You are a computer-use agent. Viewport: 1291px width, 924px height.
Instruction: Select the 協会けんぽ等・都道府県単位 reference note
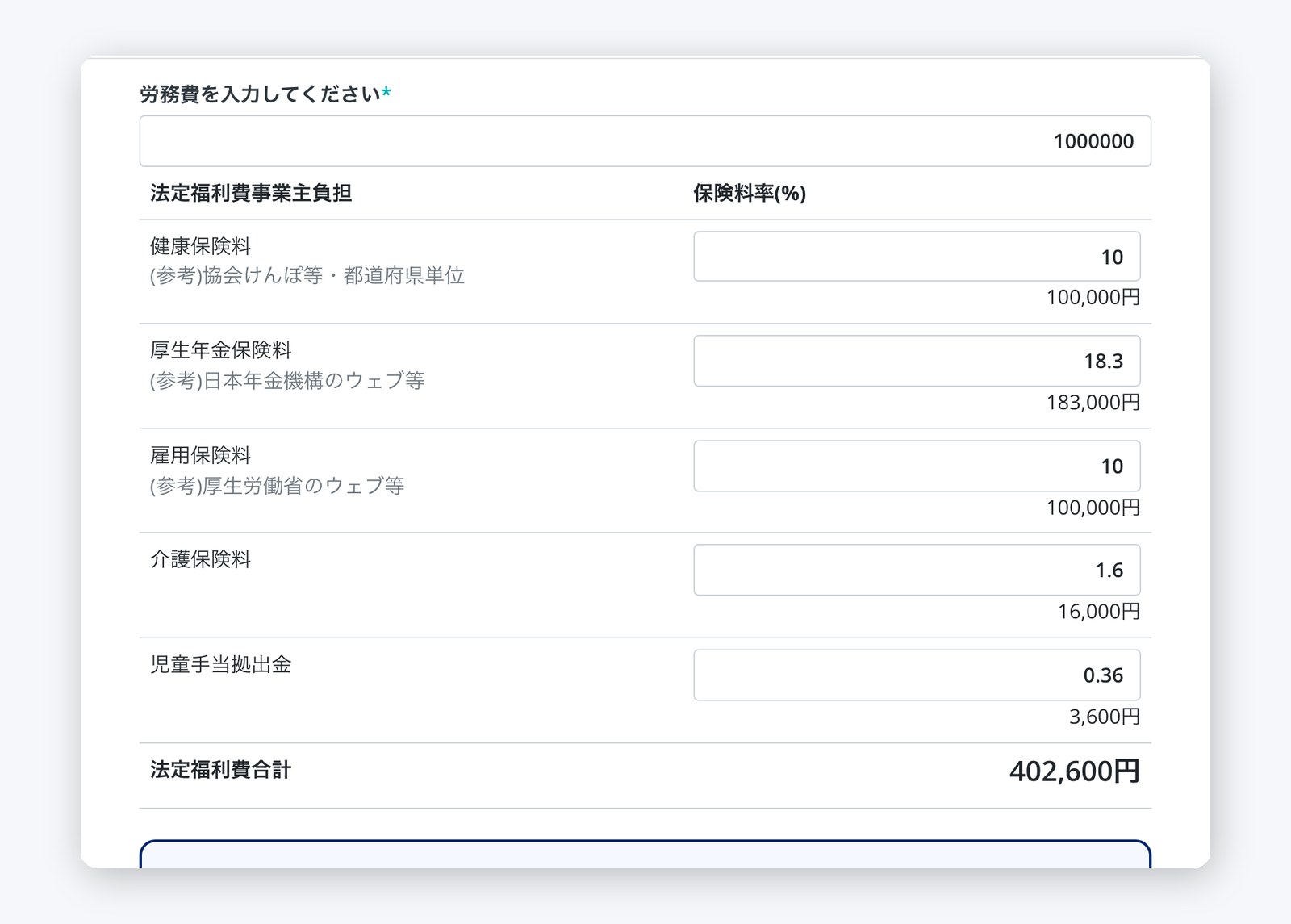pos(307,276)
